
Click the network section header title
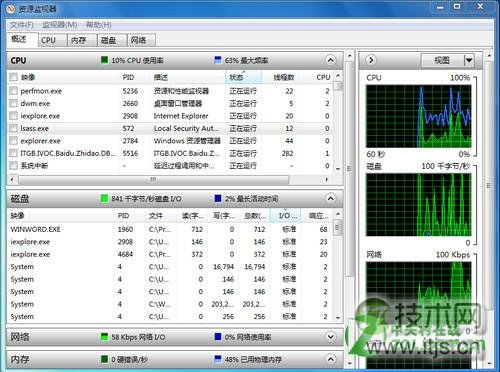point(20,337)
